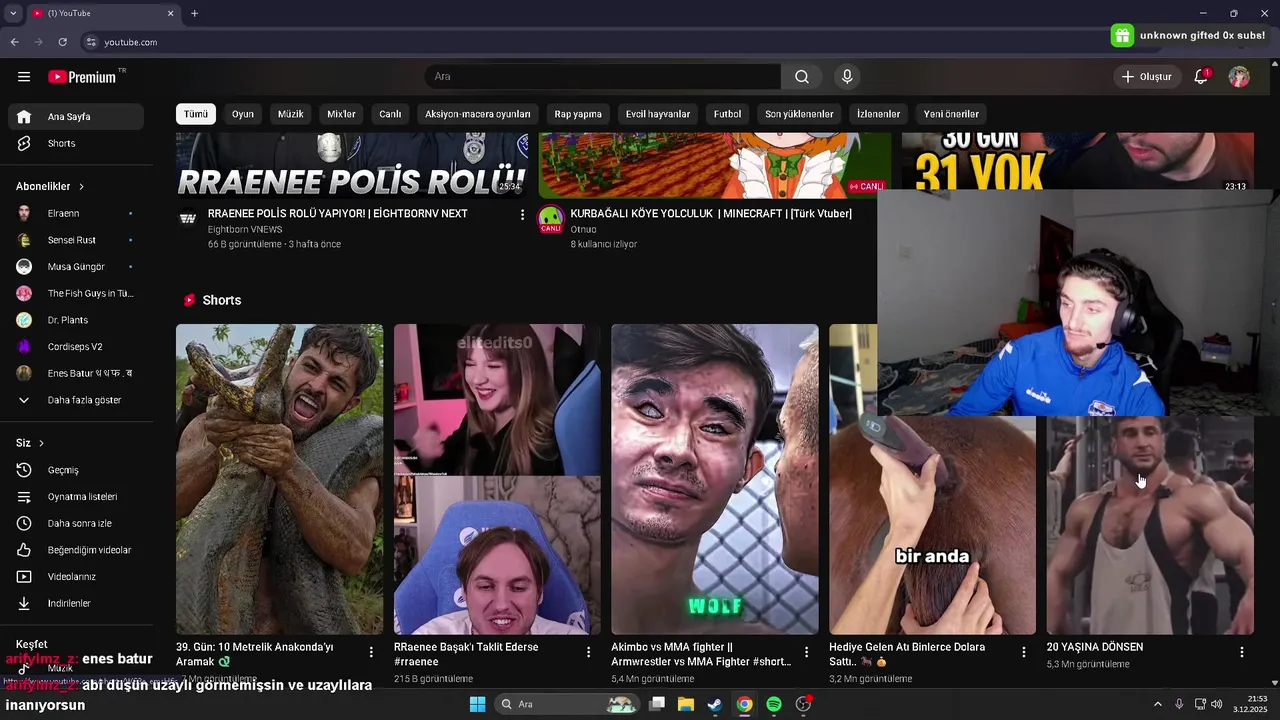Open RRAENEE POLİS ROLÜ video thumbnail
Screen dimensions: 1280x720
[x=352, y=166]
